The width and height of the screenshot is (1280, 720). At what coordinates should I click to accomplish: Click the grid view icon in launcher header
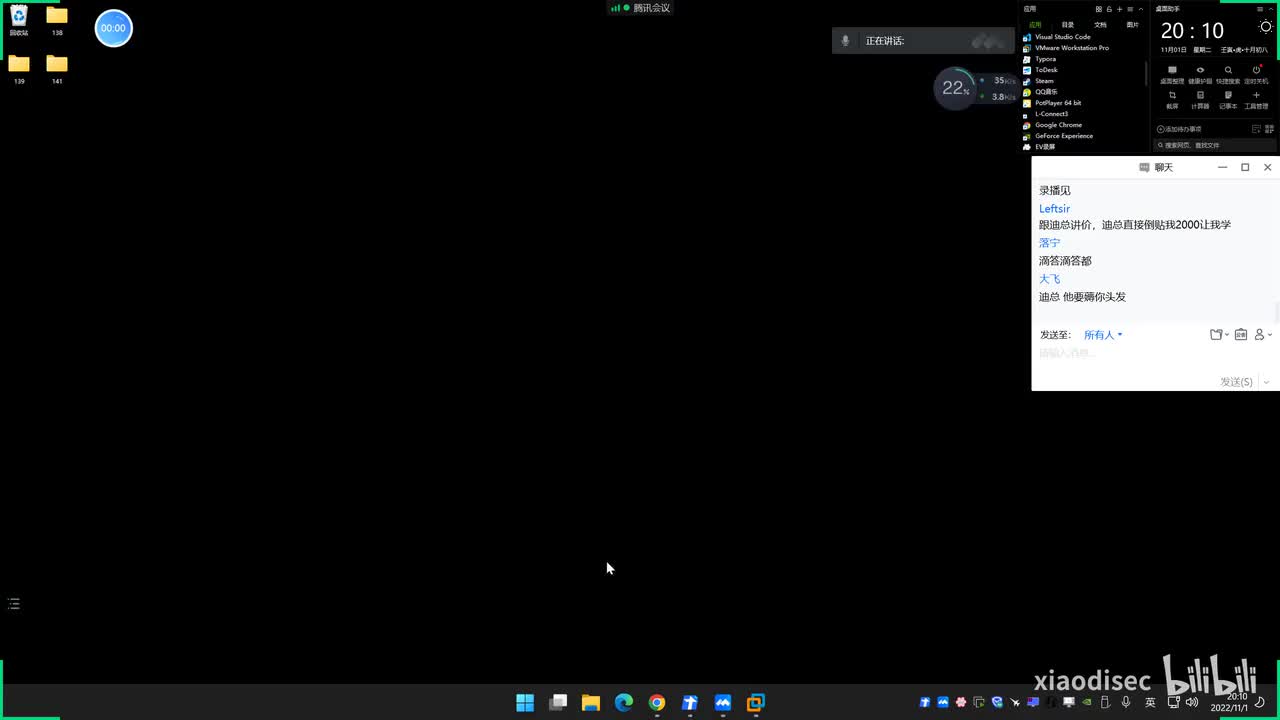[1098, 9]
